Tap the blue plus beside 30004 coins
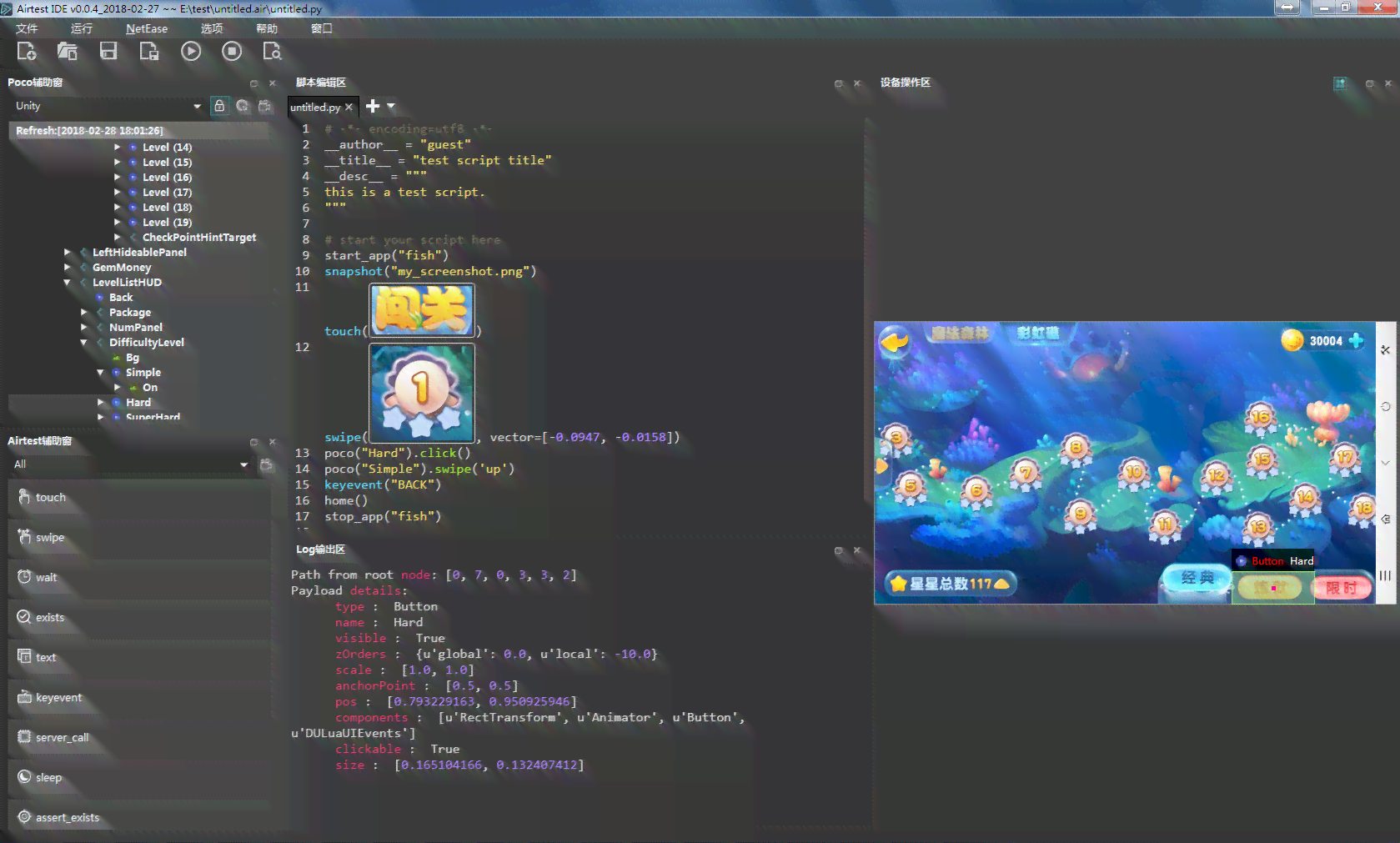This screenshot has width=1400, height=843. tap(1357, 340)
